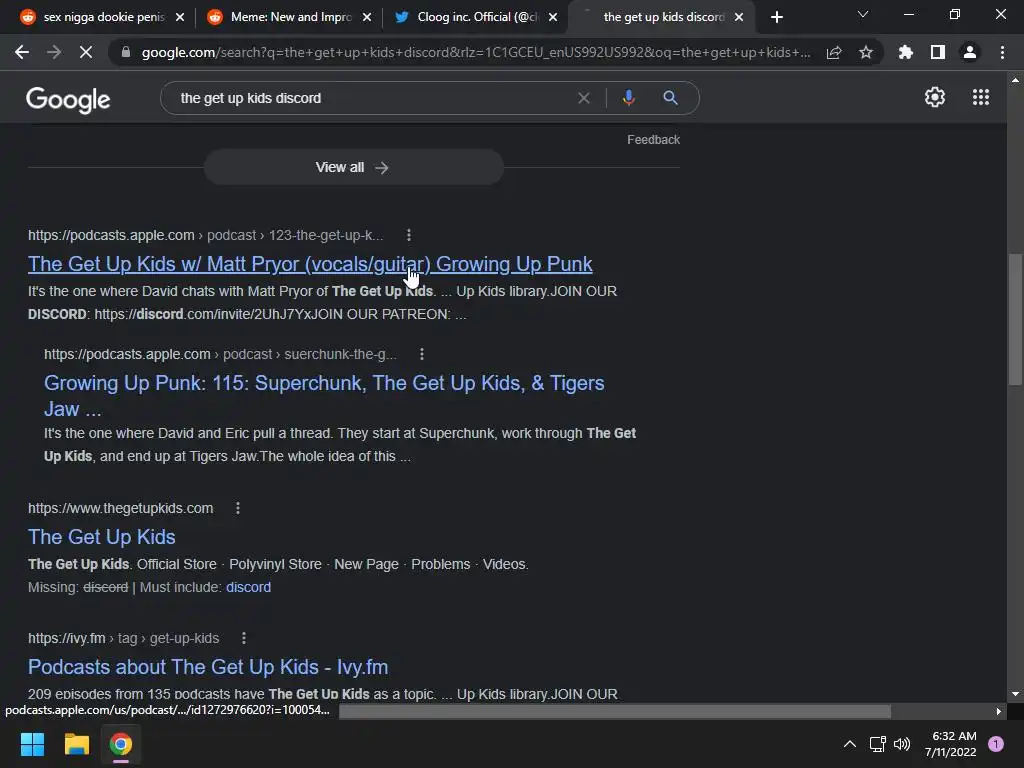Viewport: 1024px width, 768px height.
Task: Click scrollbar up arrow
Action: 1015,80
